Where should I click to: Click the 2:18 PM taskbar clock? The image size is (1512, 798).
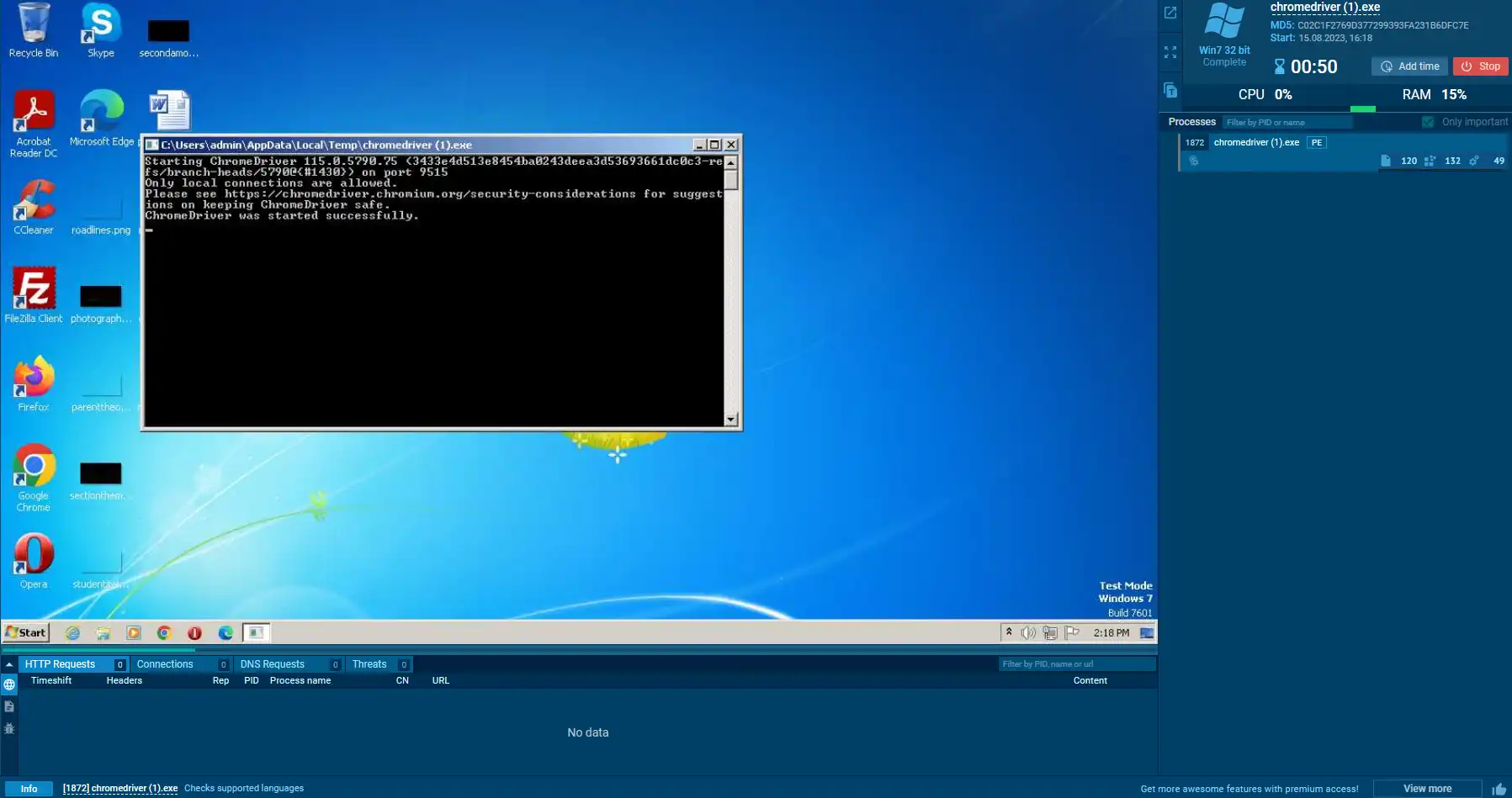(1111, 632)
